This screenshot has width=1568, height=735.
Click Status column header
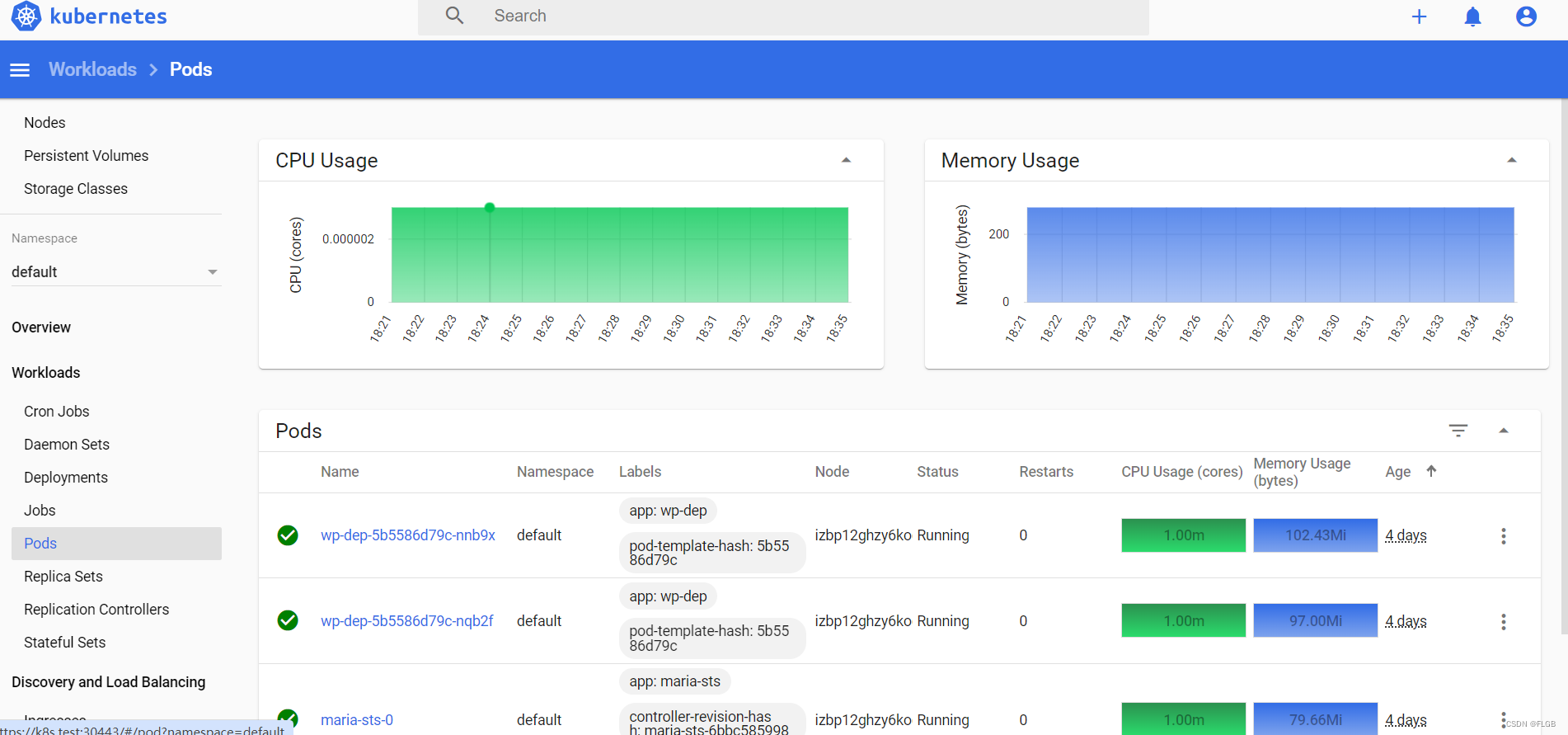coord(937,472)
